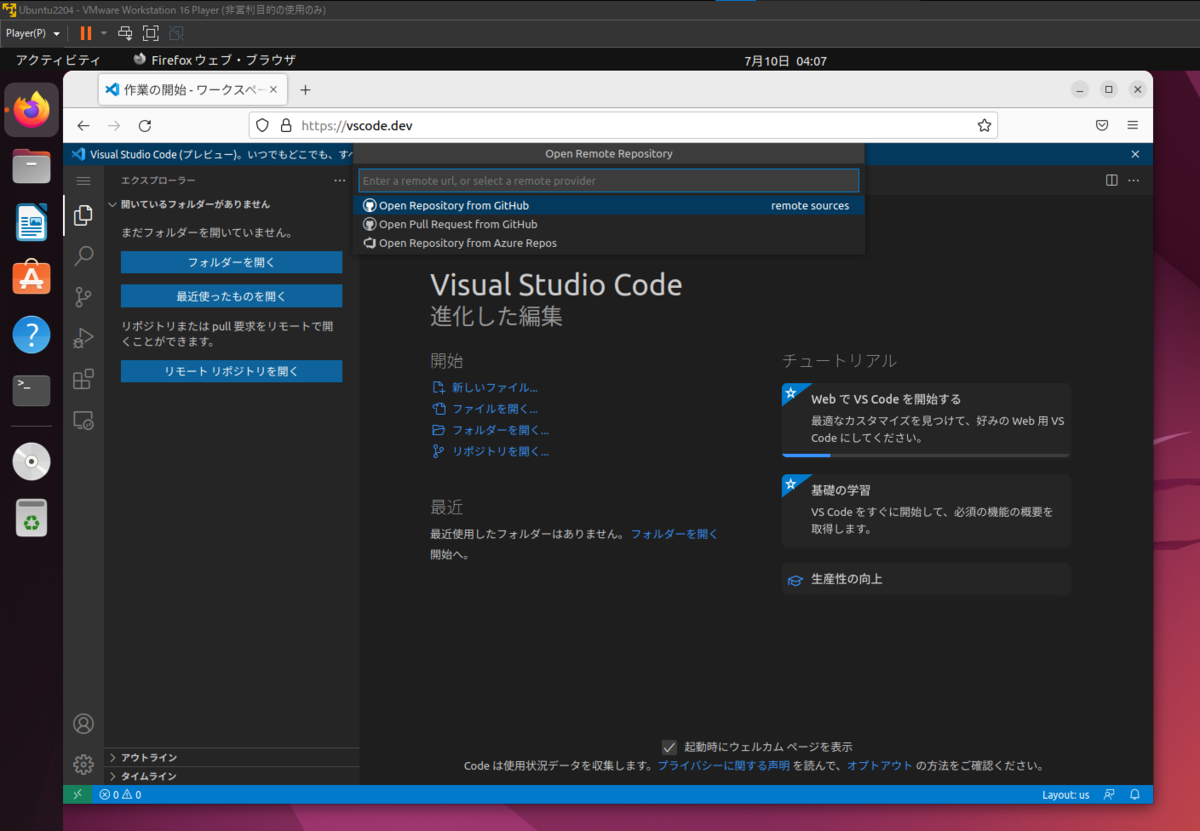
Task: Click the remote indicator in status bar
Action: coord(78,795)
